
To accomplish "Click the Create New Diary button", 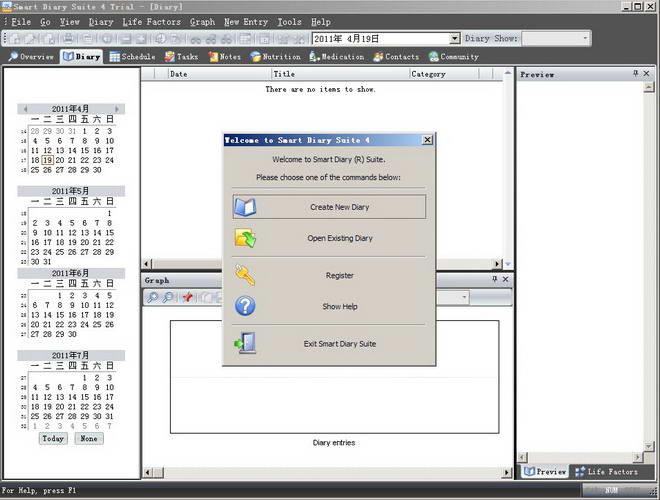I will 329,207.
